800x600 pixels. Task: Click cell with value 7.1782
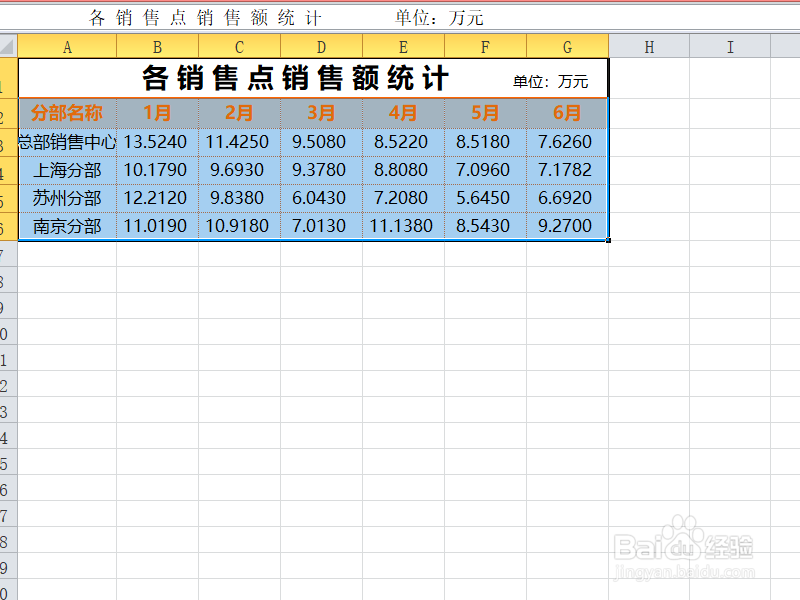pyautogui.click(x=567, y=170)
